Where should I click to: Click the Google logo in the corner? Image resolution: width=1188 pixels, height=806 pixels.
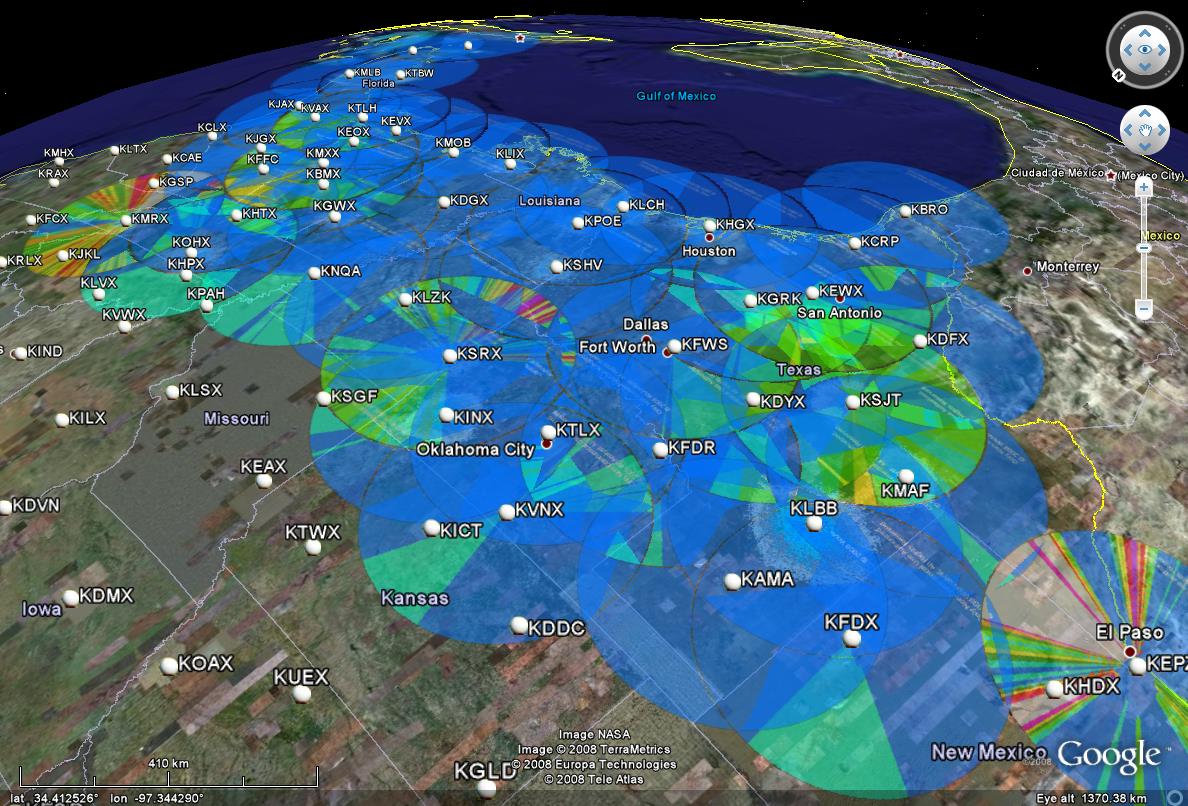coord(1109,755)
